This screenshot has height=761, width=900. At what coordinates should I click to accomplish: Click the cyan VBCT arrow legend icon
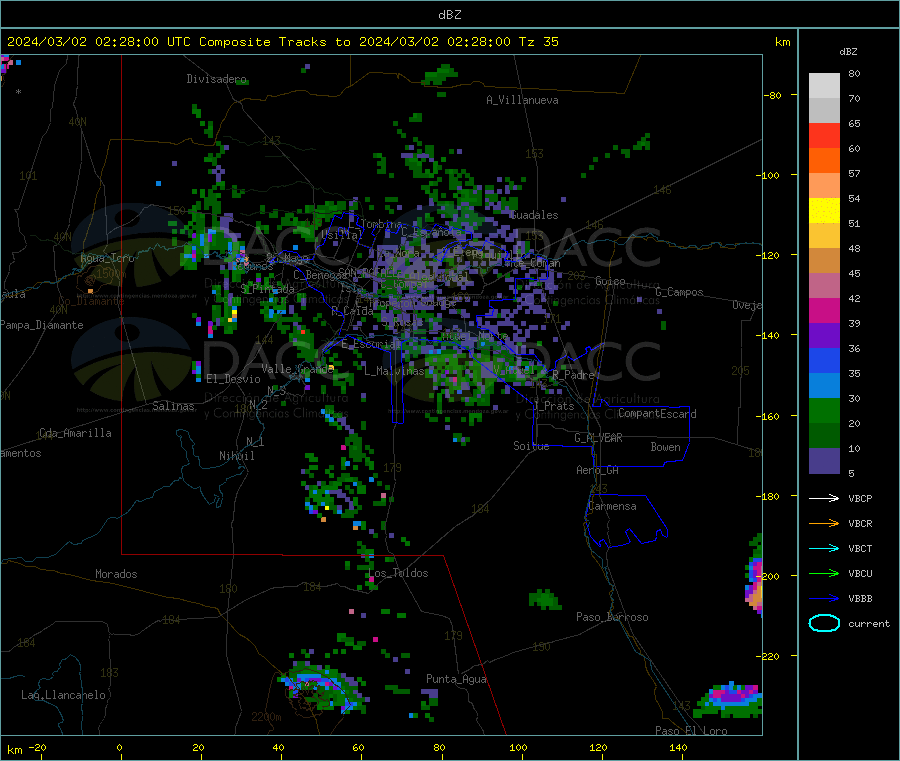824,548
